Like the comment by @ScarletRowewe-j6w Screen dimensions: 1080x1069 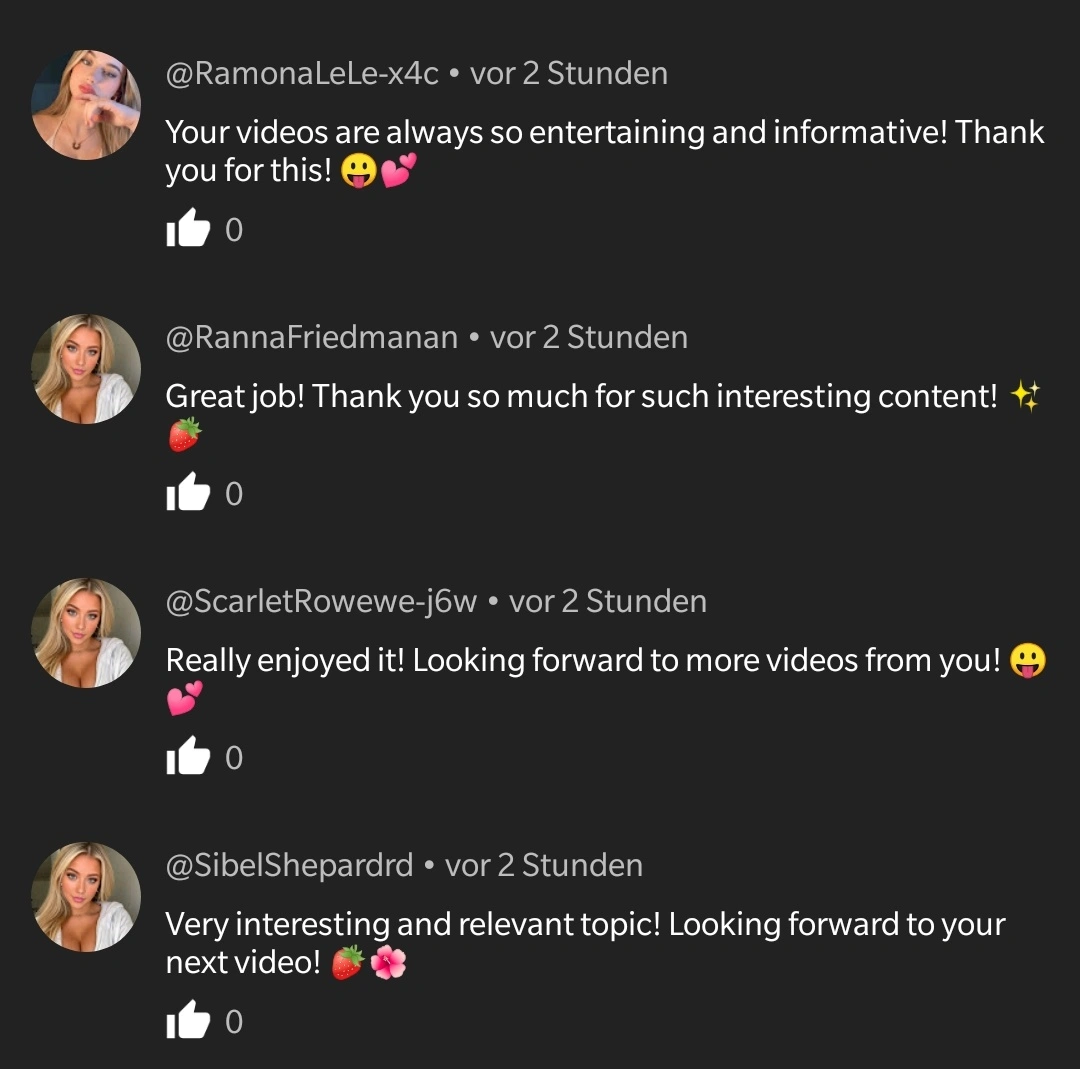[187, 756]
